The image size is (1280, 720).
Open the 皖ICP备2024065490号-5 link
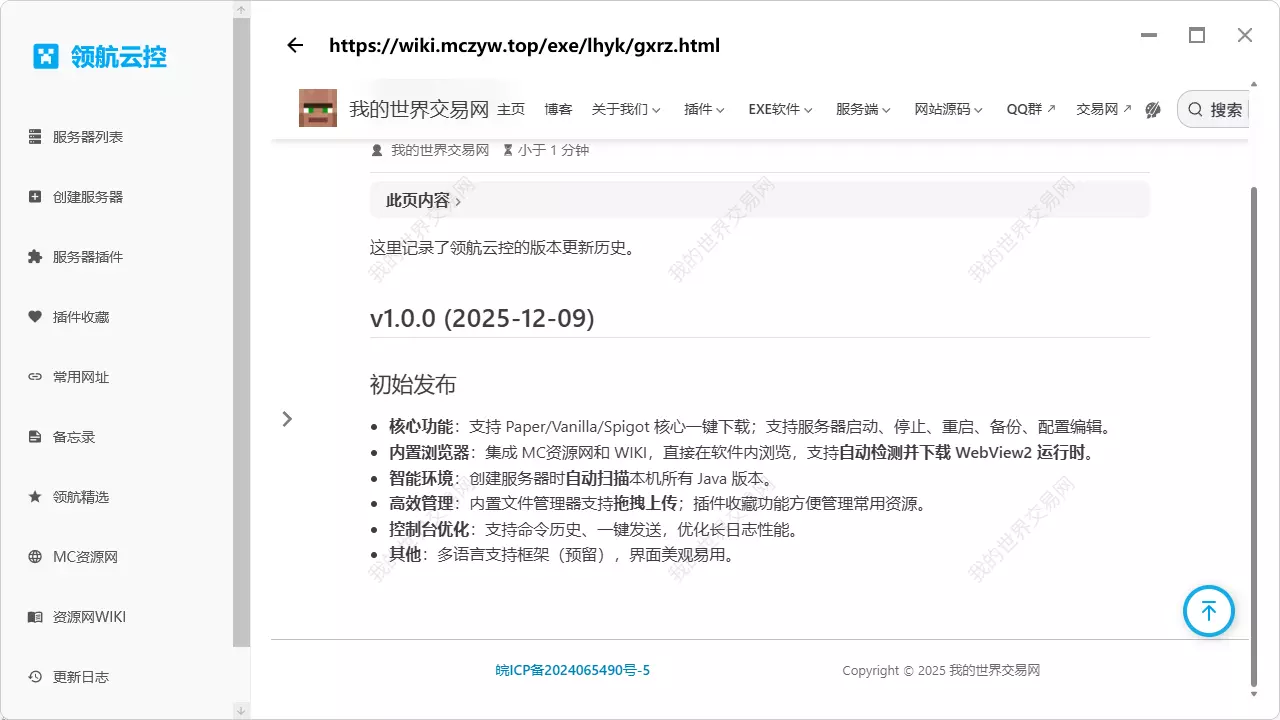573,670
